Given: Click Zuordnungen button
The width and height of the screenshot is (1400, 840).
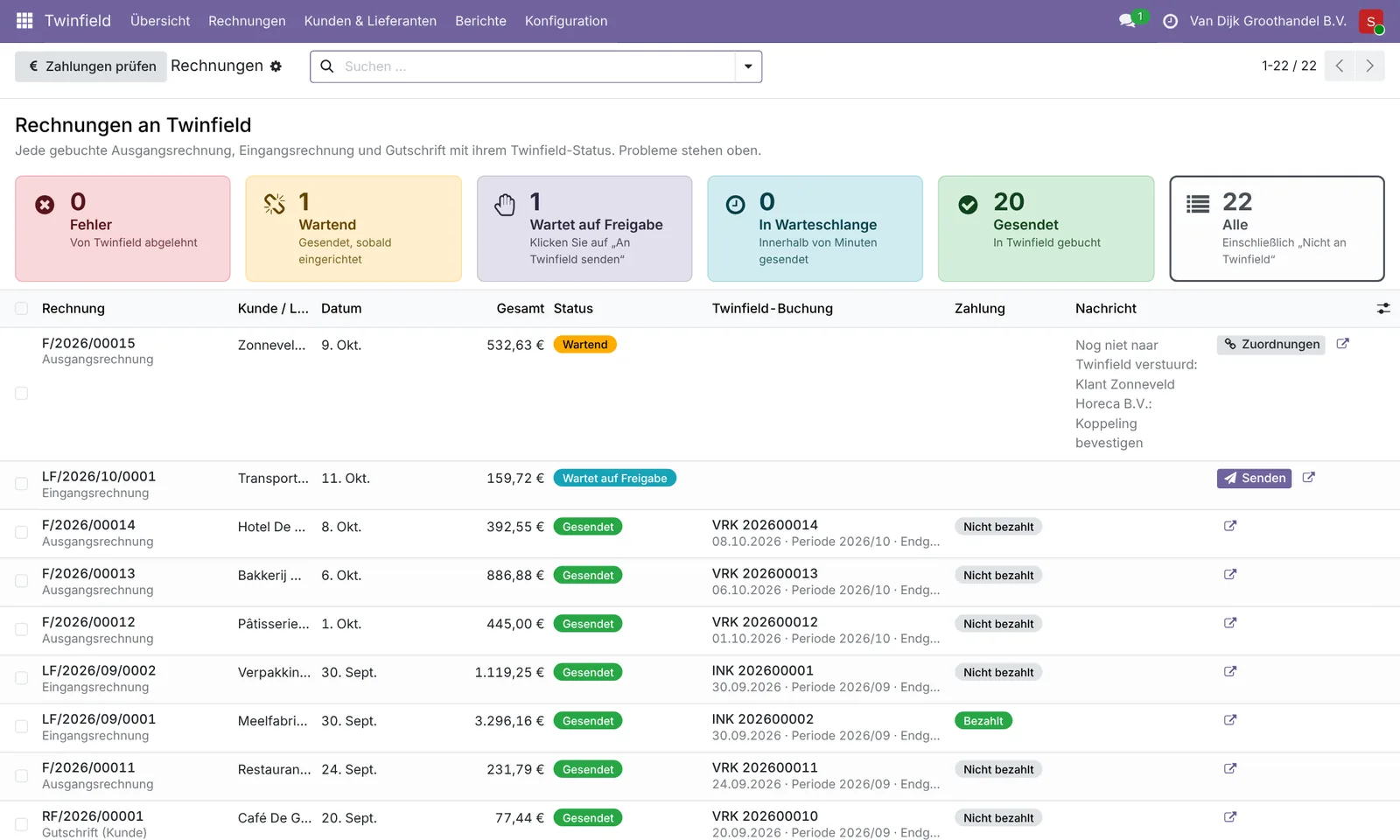Looking at the screenshot, I should click(x=1271, y=345).
